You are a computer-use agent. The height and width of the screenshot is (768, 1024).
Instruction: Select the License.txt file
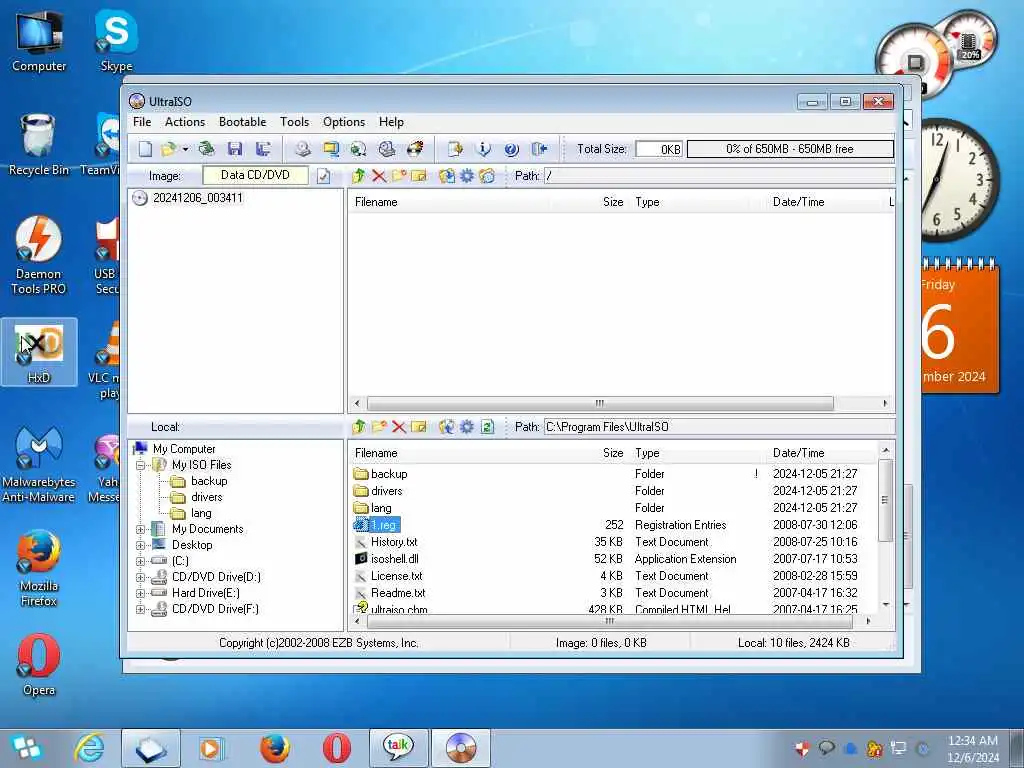[396, 576]
